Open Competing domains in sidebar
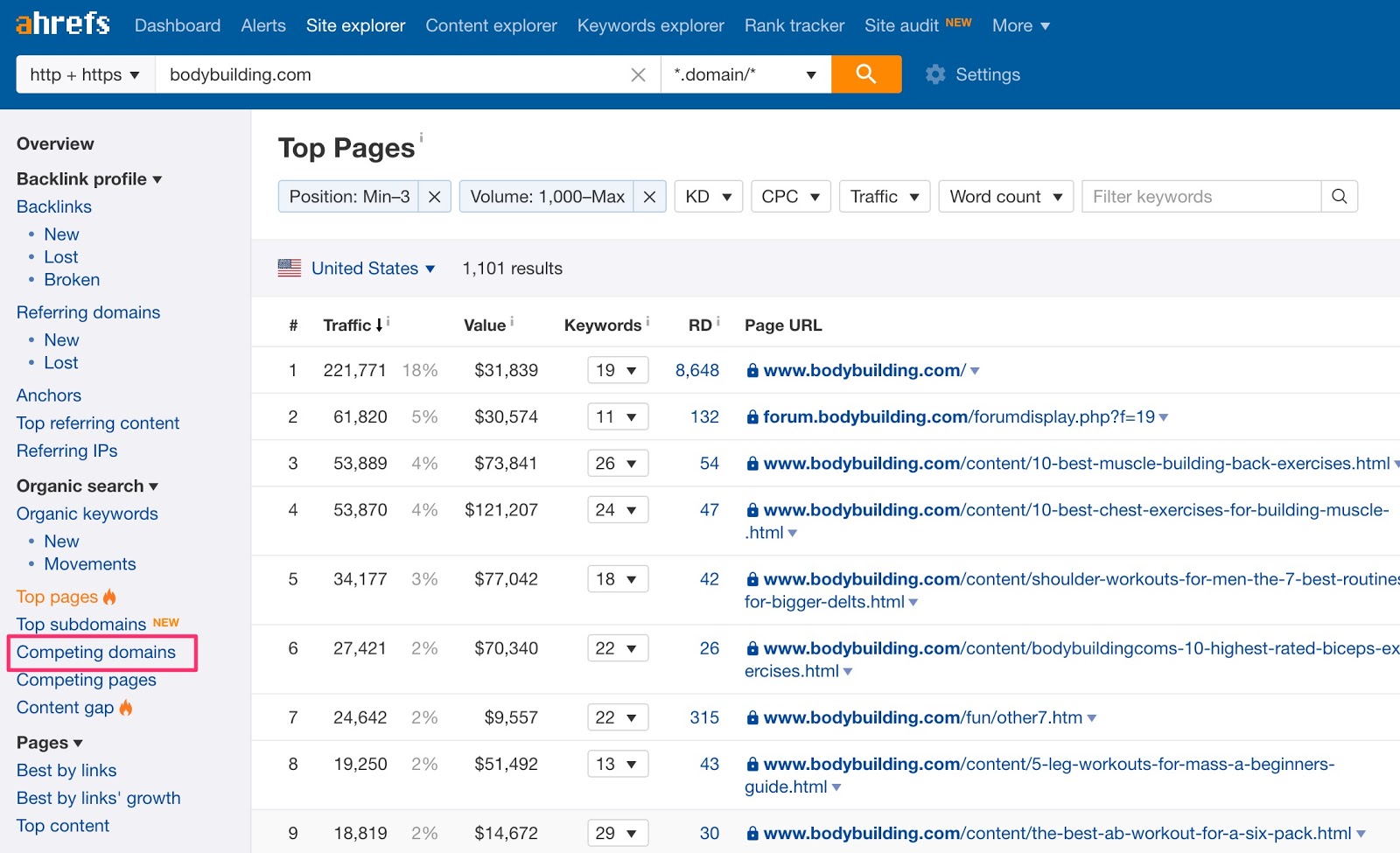 tap(96, 652)
